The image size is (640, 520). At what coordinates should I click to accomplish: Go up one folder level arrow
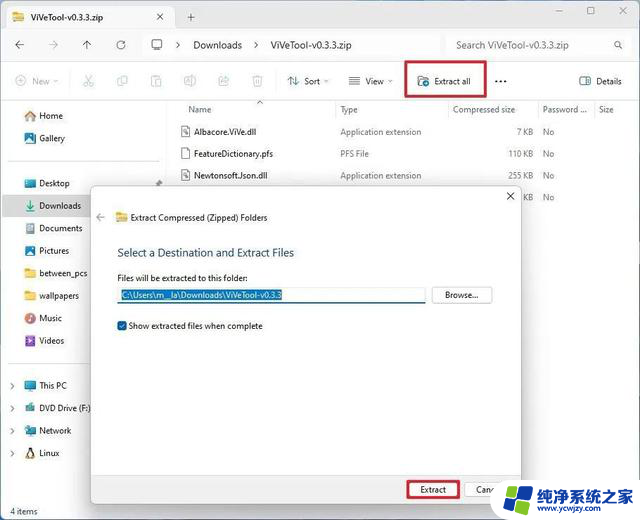[87, 45]
